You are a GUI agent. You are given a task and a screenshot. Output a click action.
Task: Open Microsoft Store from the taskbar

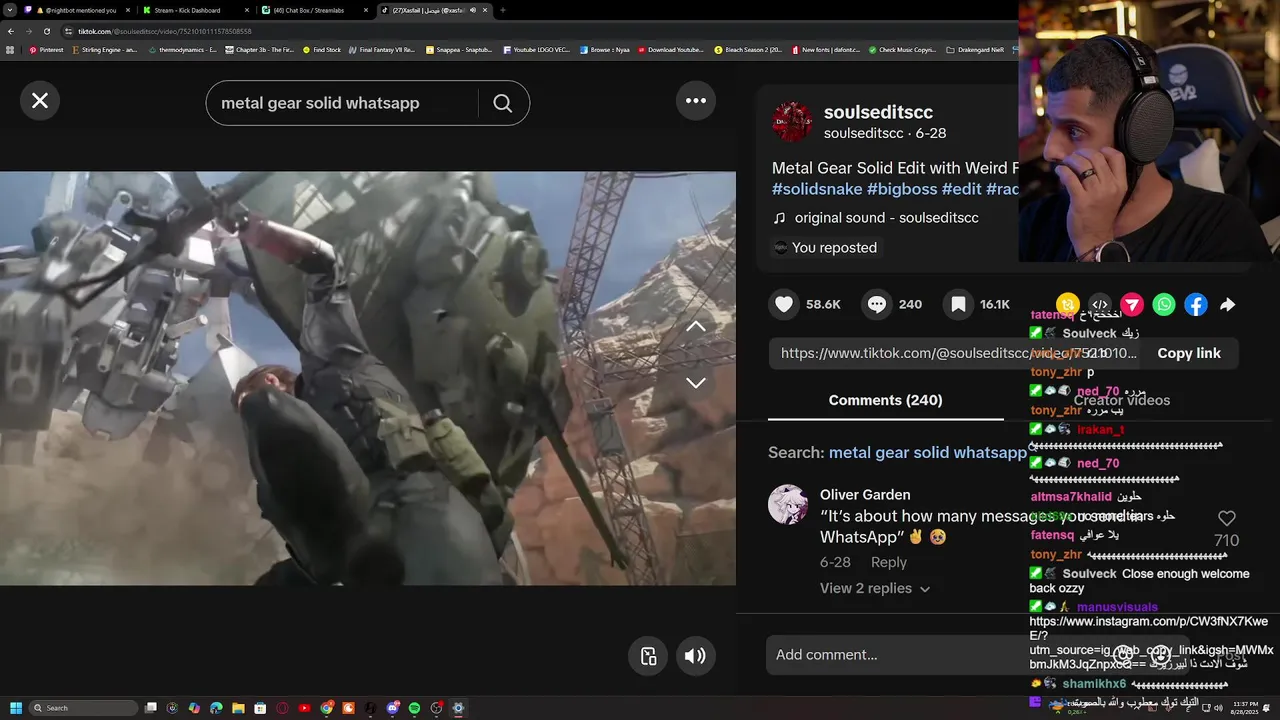click(x=260, y=708)
